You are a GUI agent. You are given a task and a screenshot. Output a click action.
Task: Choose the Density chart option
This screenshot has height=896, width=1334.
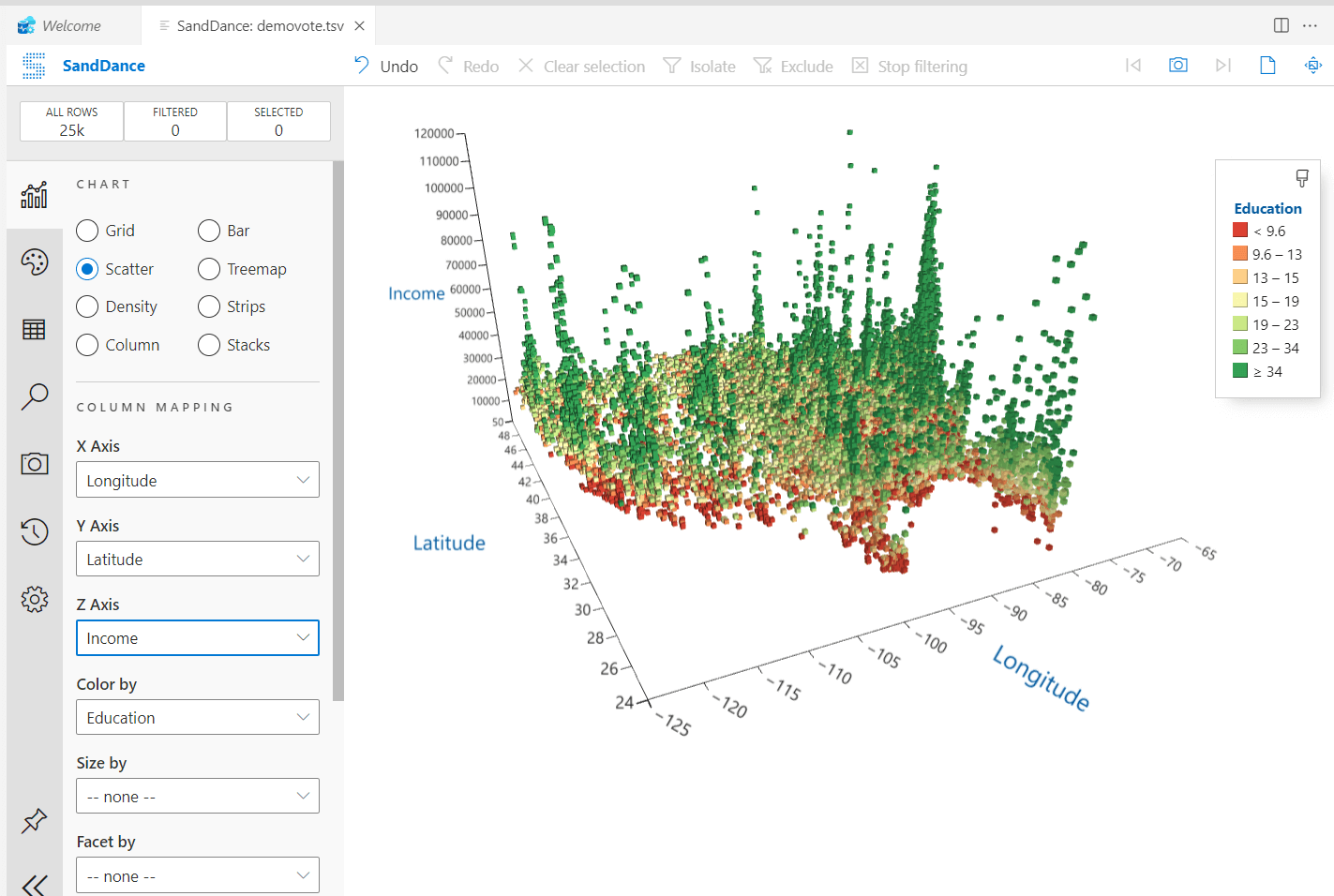tap(87, 306)
